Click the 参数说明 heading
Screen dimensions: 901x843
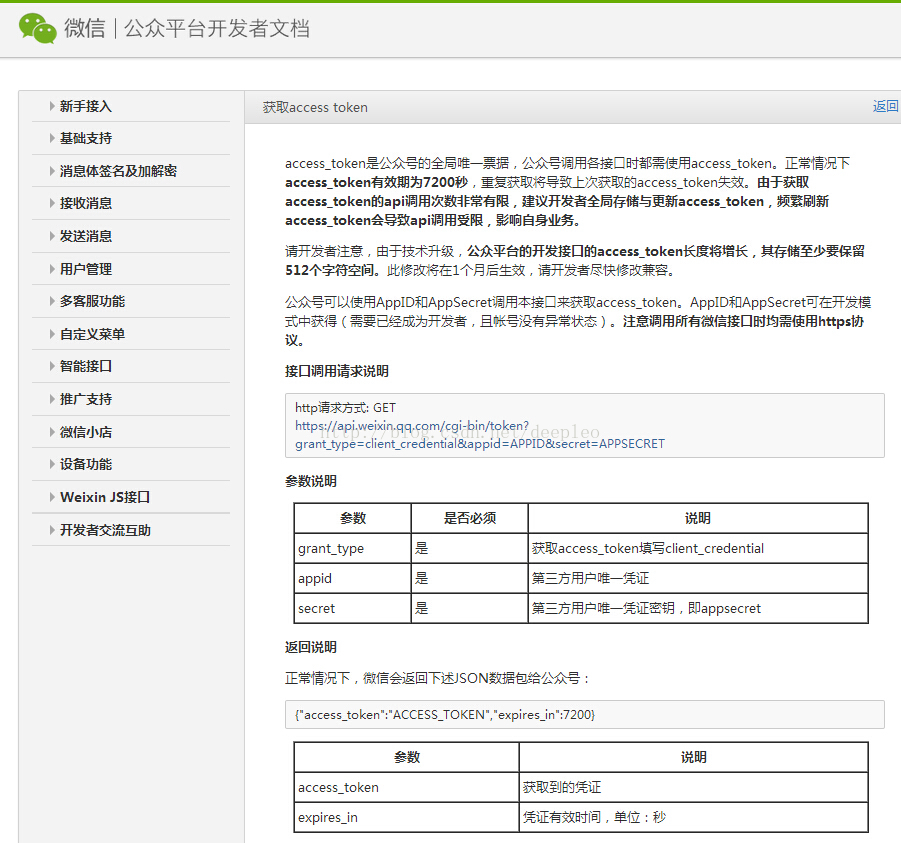311,481
